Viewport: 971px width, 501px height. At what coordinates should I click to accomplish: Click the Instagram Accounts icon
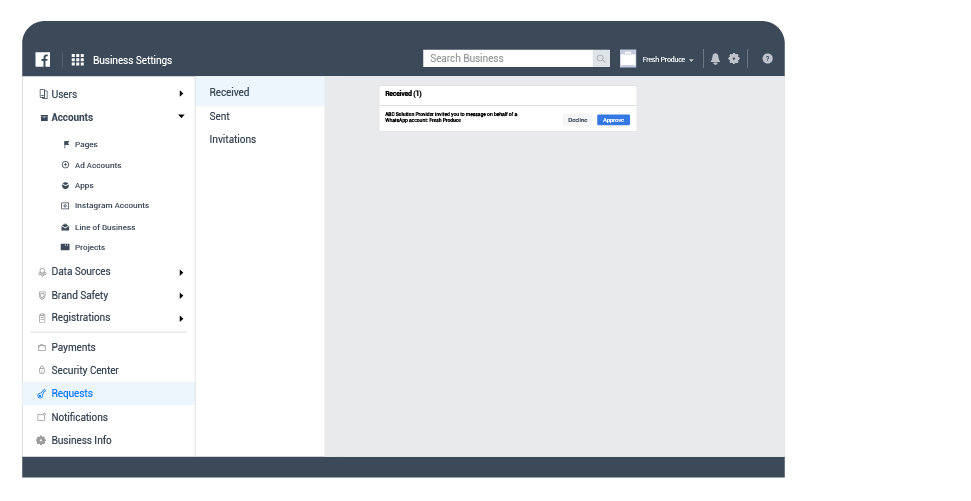pos(65,206)
